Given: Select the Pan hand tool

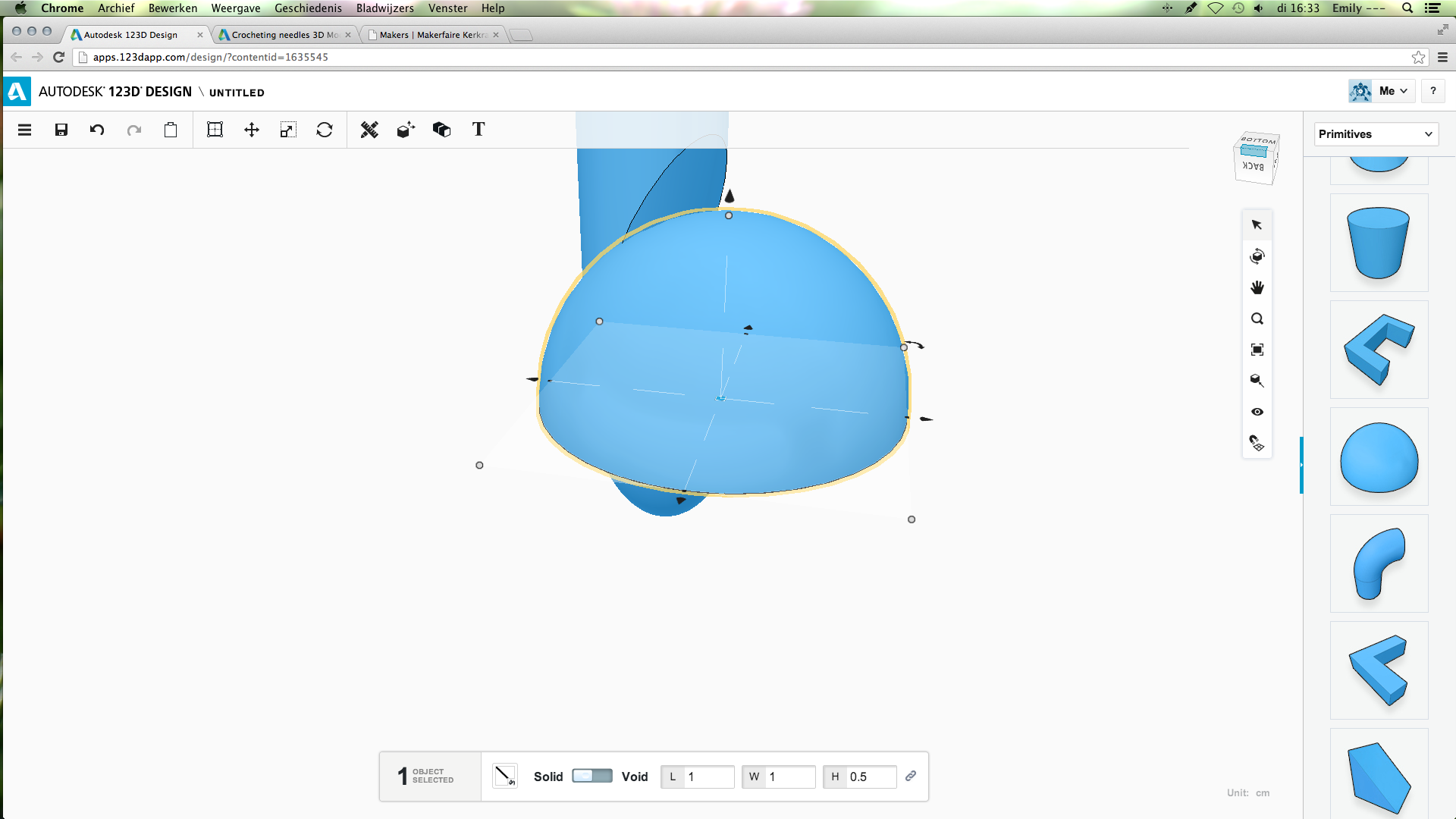Looking at the screenshot, I should (x=1257, y=287).
